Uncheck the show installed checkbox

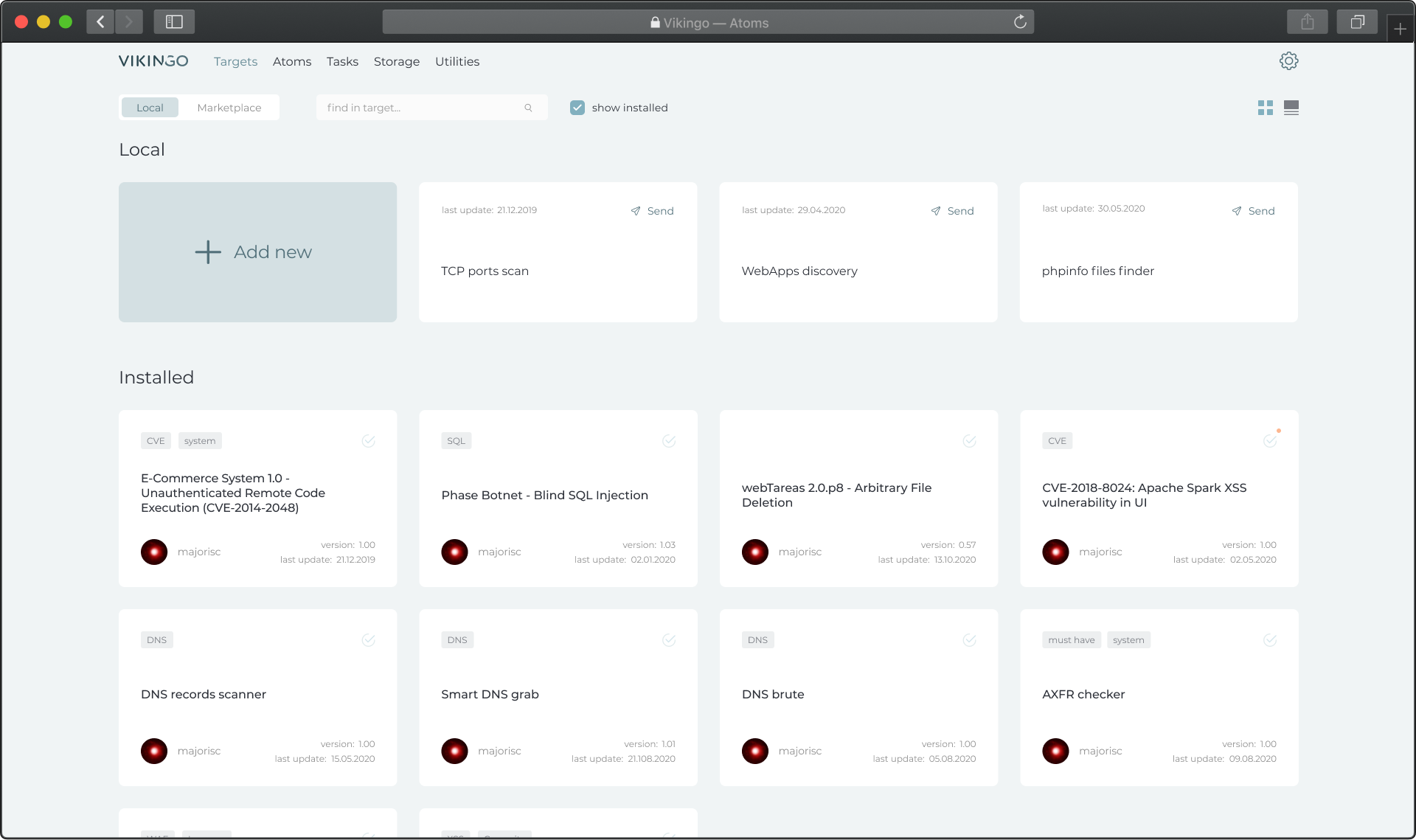click(577, 108)
